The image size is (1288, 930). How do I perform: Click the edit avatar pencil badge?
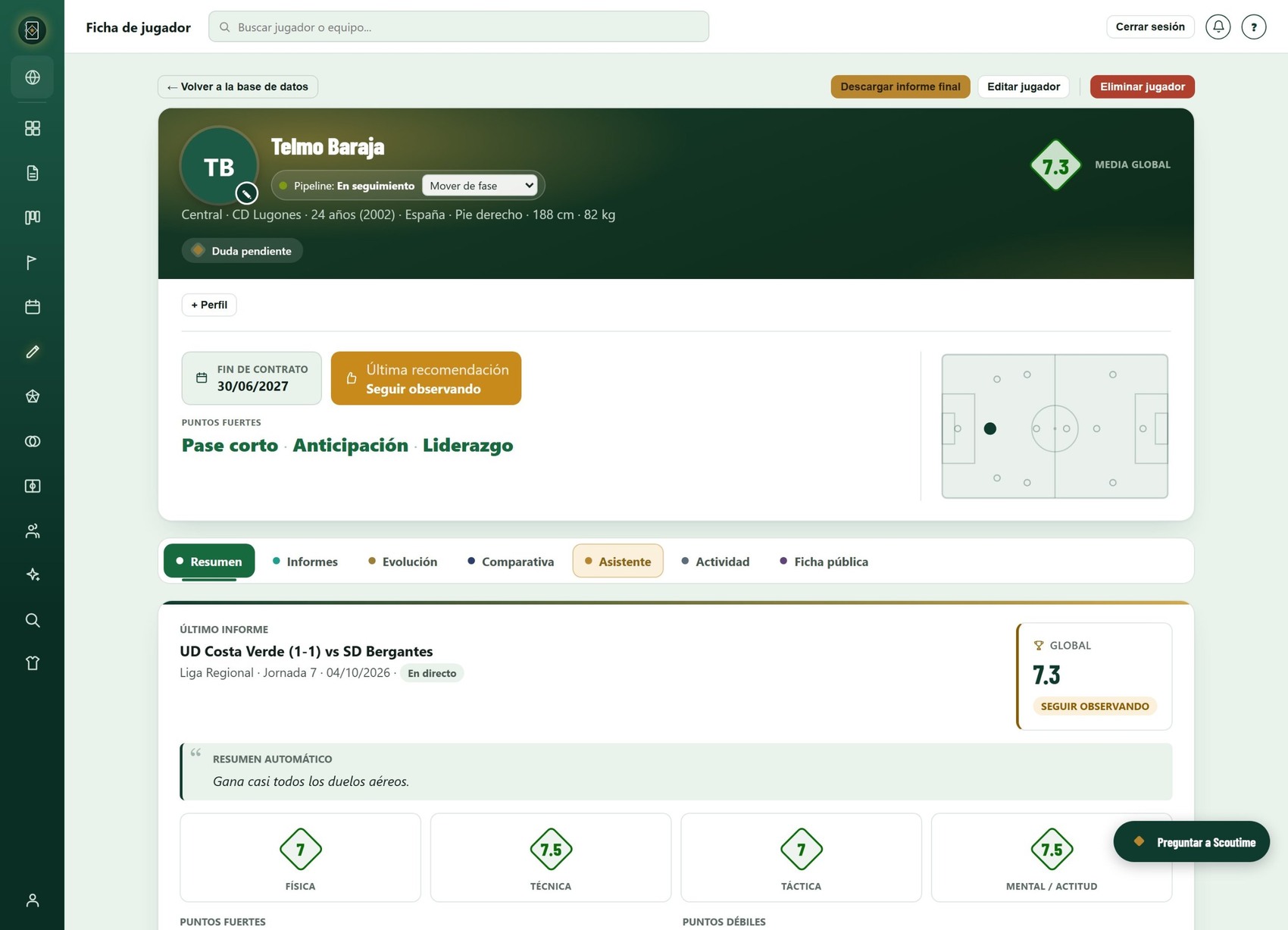[246, 193]
